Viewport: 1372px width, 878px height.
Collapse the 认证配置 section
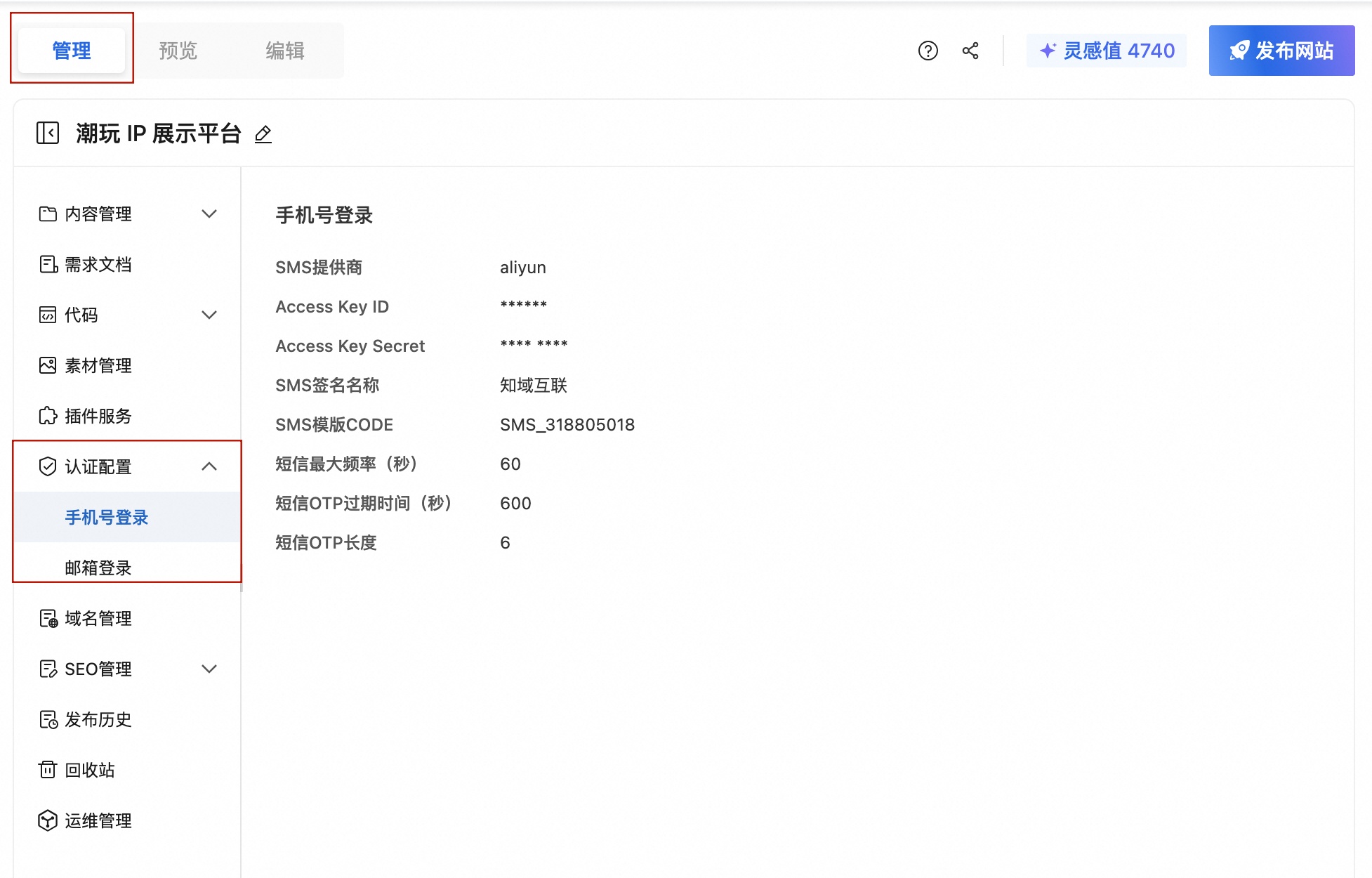pyautogui.click(x=209, y=466)
